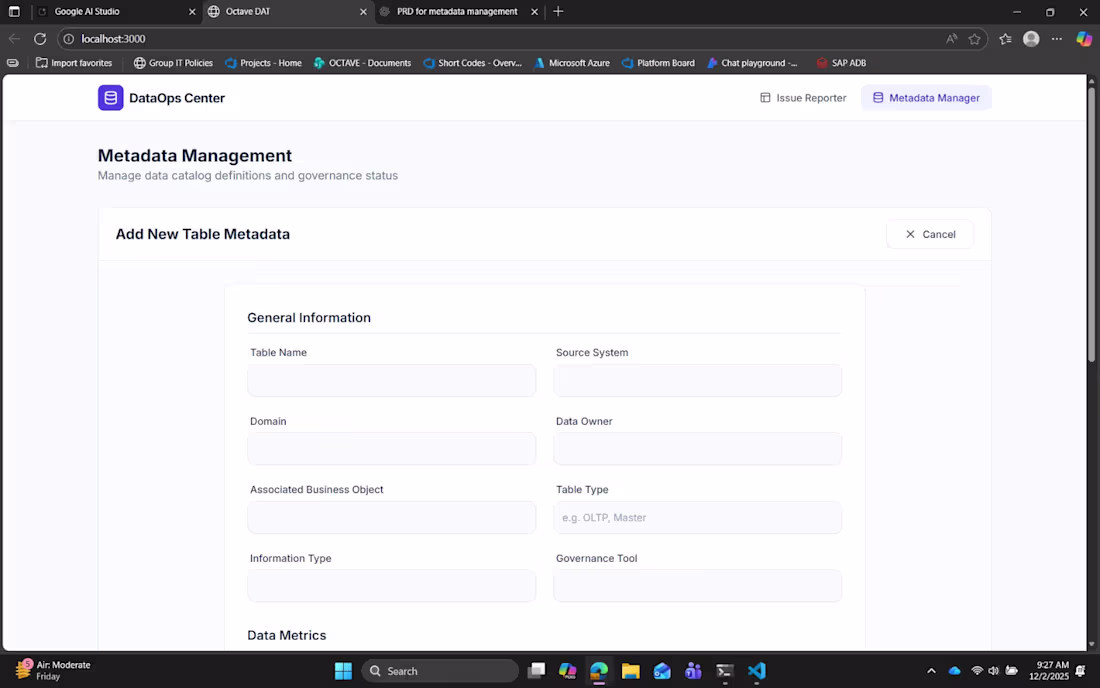This screenshot has width=1100, height=688.
Task: Select the Domain input box
Action: coord(391,449)
